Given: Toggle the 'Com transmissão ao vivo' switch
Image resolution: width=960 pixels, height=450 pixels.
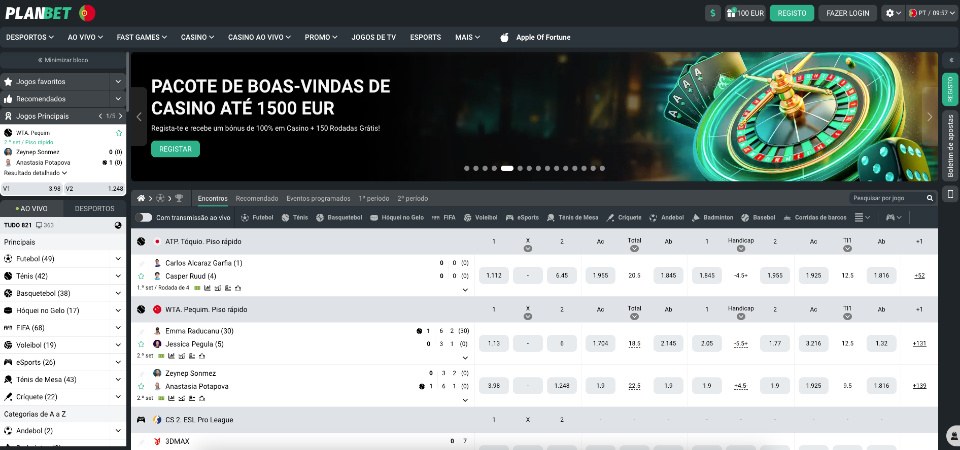Looking at the screenshot, I should pos(145,217).
